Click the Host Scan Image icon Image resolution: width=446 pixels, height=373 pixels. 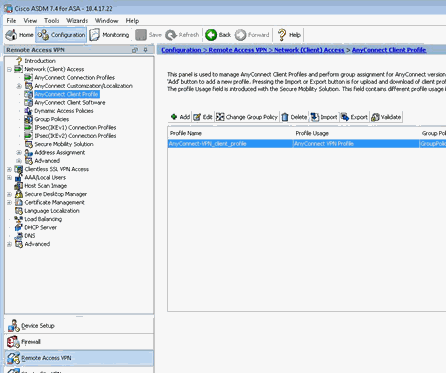(x=18, y=186)
